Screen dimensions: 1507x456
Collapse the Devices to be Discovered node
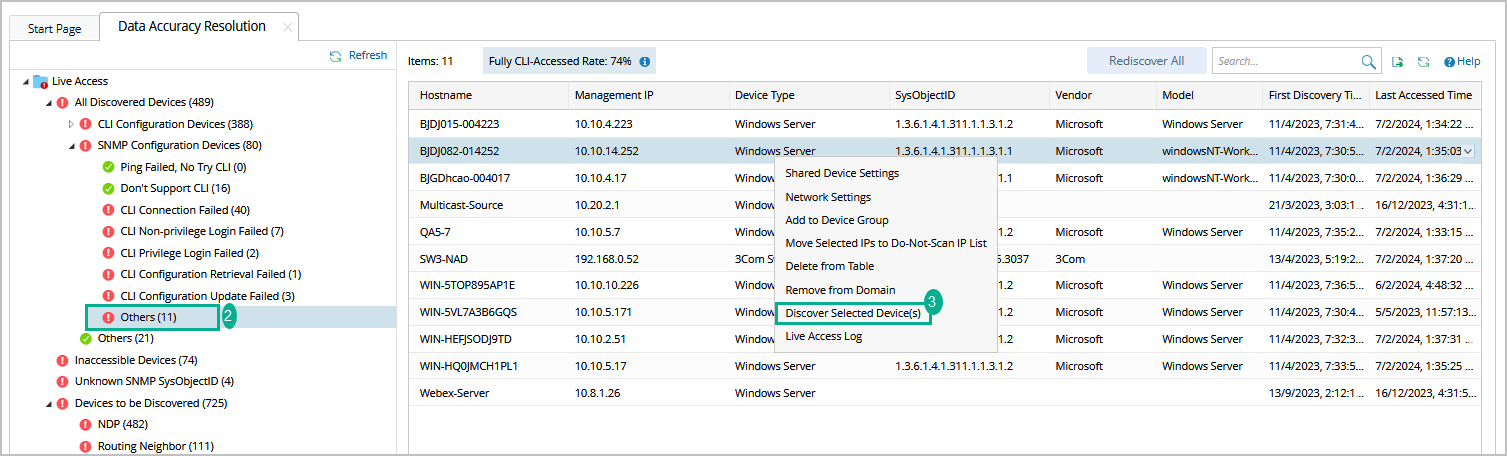pyautogui.click(x=48, y=404)
